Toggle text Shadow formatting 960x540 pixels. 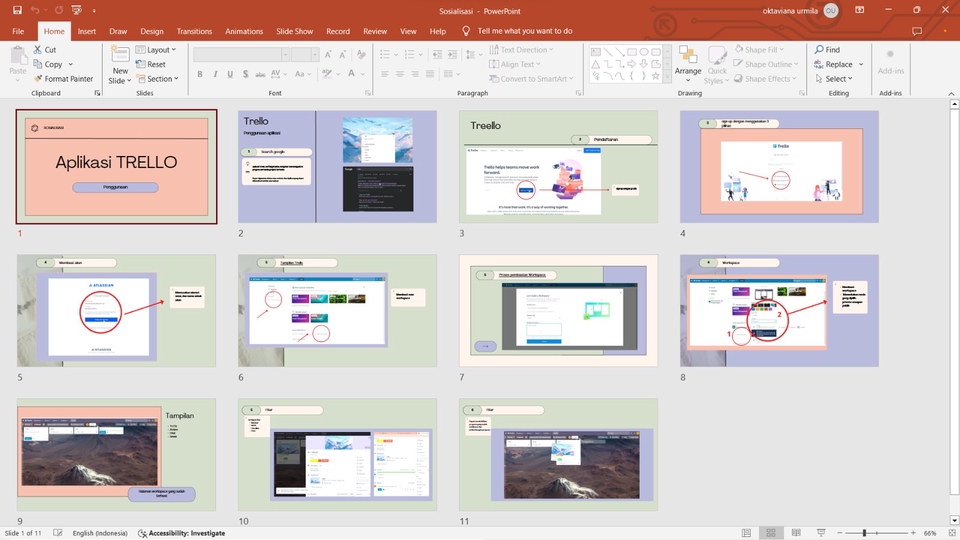[246, 74]
